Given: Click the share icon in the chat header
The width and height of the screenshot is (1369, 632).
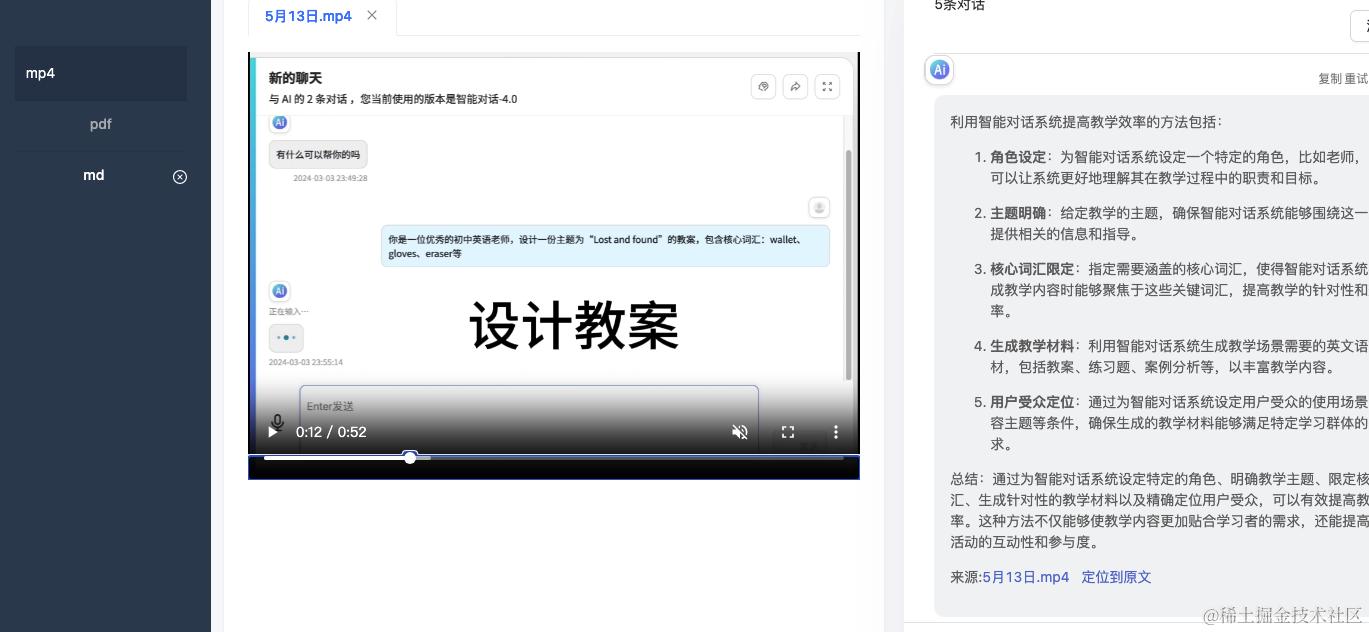Looking at the screenshot, I should pos(796,87).
